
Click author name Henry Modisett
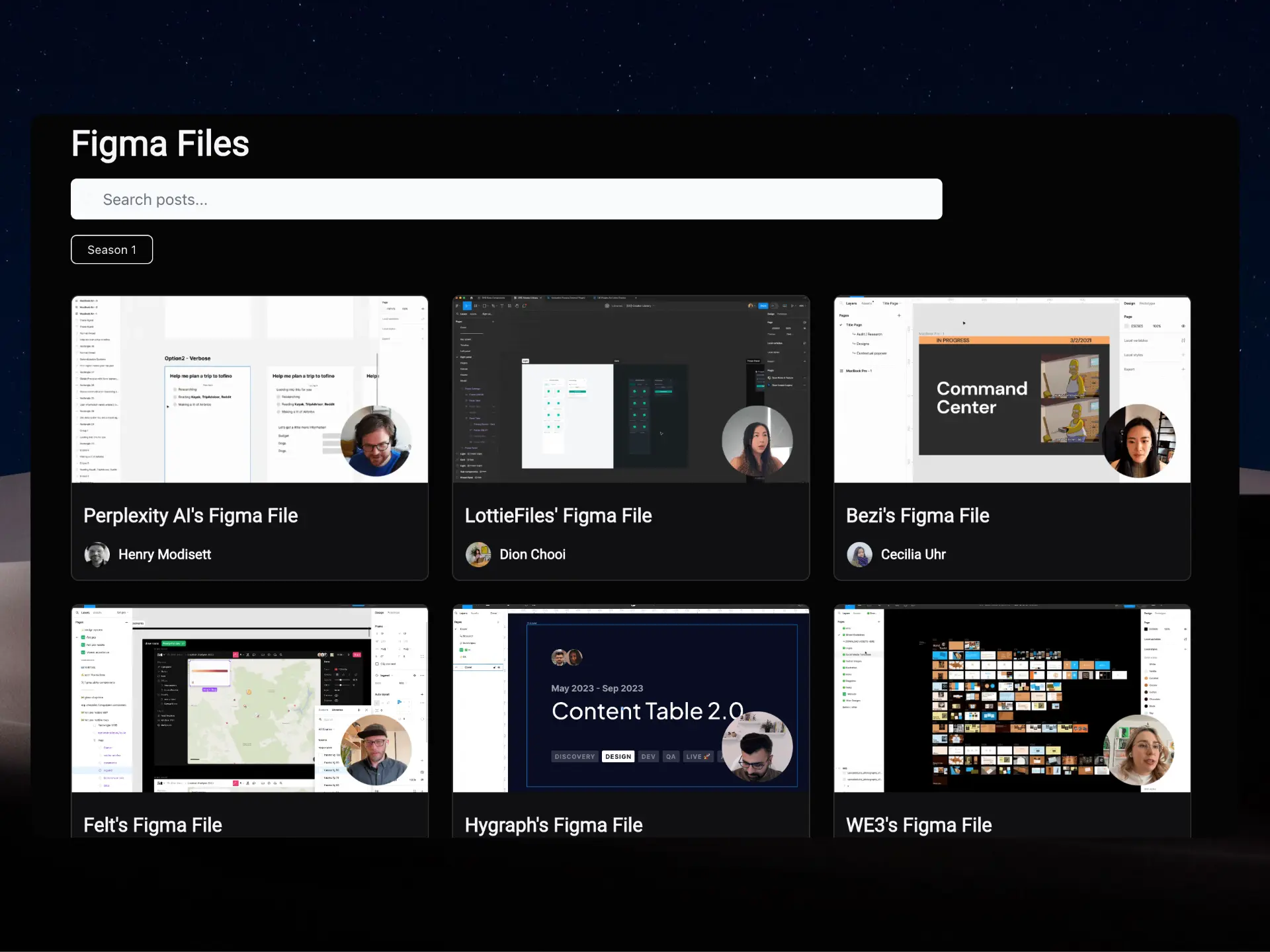point(165,555)
